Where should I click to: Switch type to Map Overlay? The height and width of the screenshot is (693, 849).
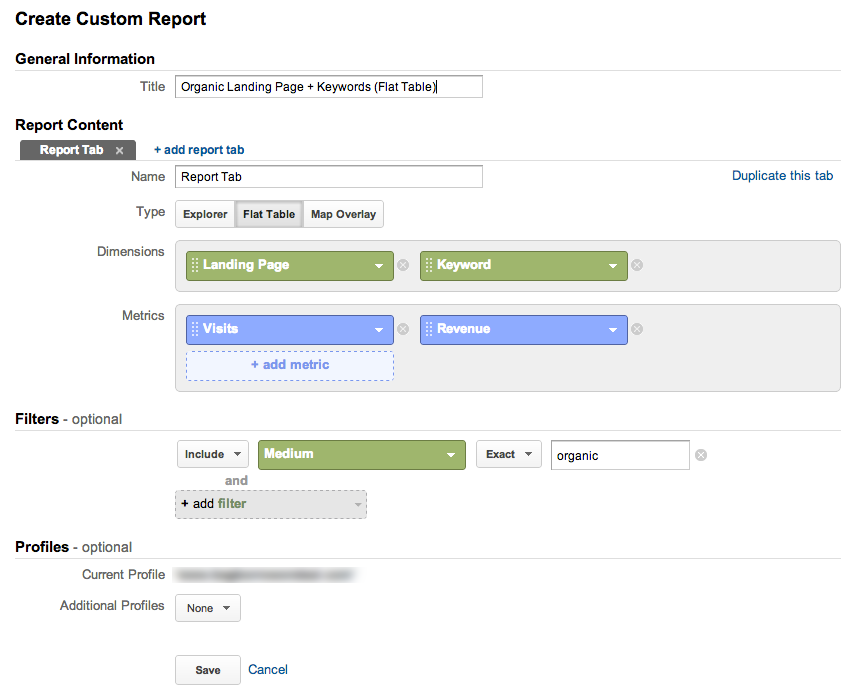click(343, 214)
